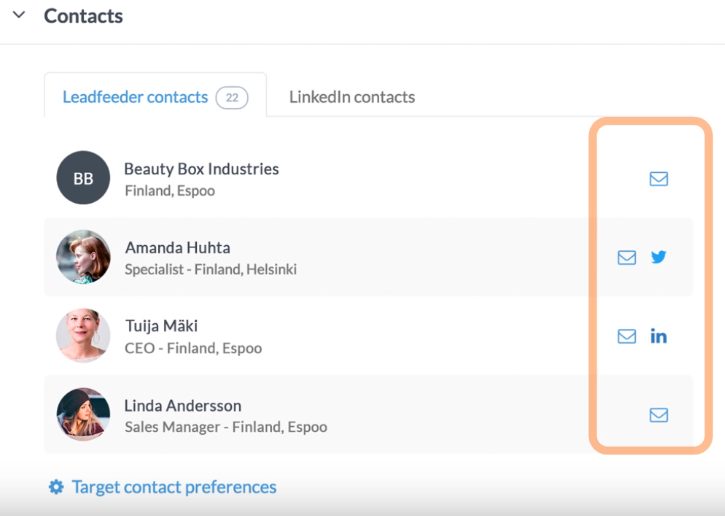Send email to Linda Andersson via envelope icon
Viewport: 725px width, 516px height.
click(658, 415)
